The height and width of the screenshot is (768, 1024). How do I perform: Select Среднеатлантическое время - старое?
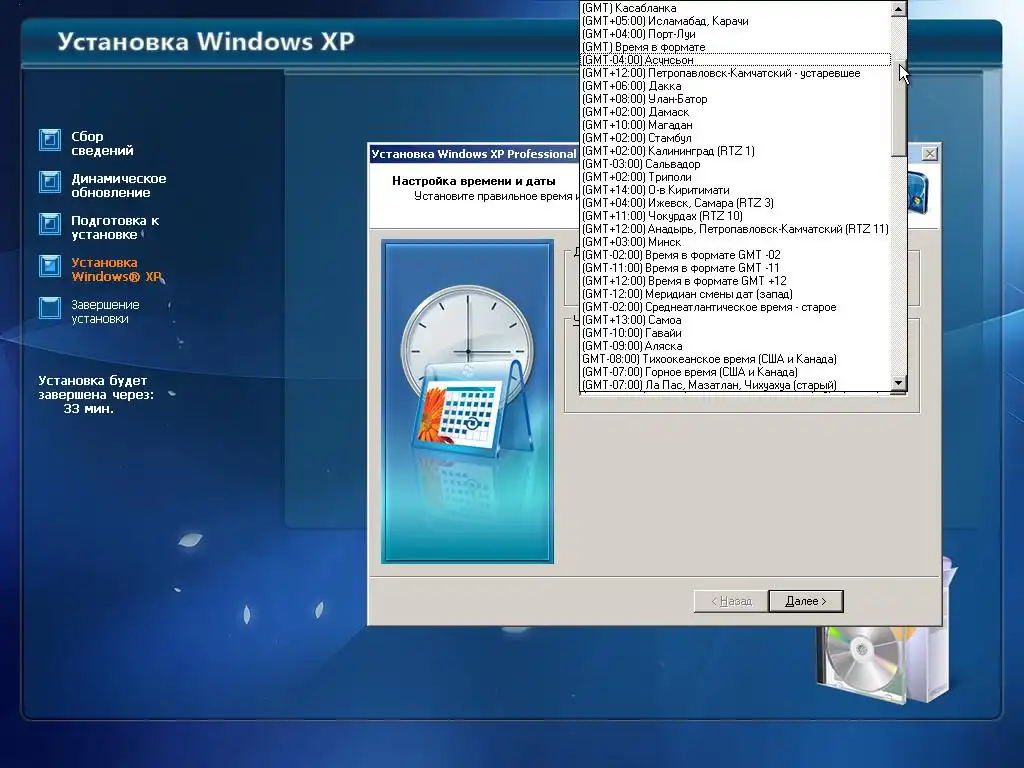pos(735,307)
